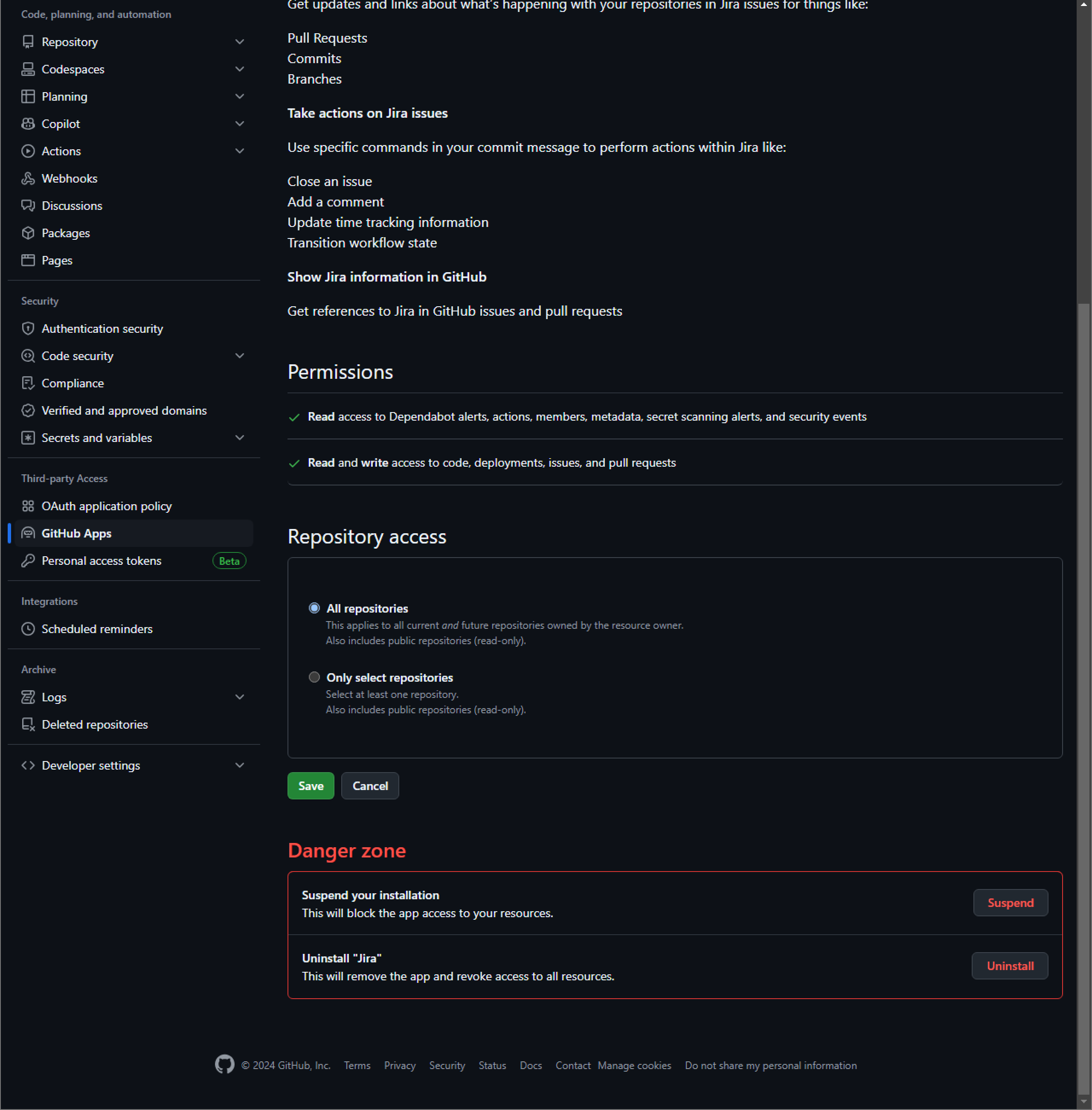Select the Only select repositories option
The image size is (1092, 1110).
pyautogui.click(x=314, y=677)
